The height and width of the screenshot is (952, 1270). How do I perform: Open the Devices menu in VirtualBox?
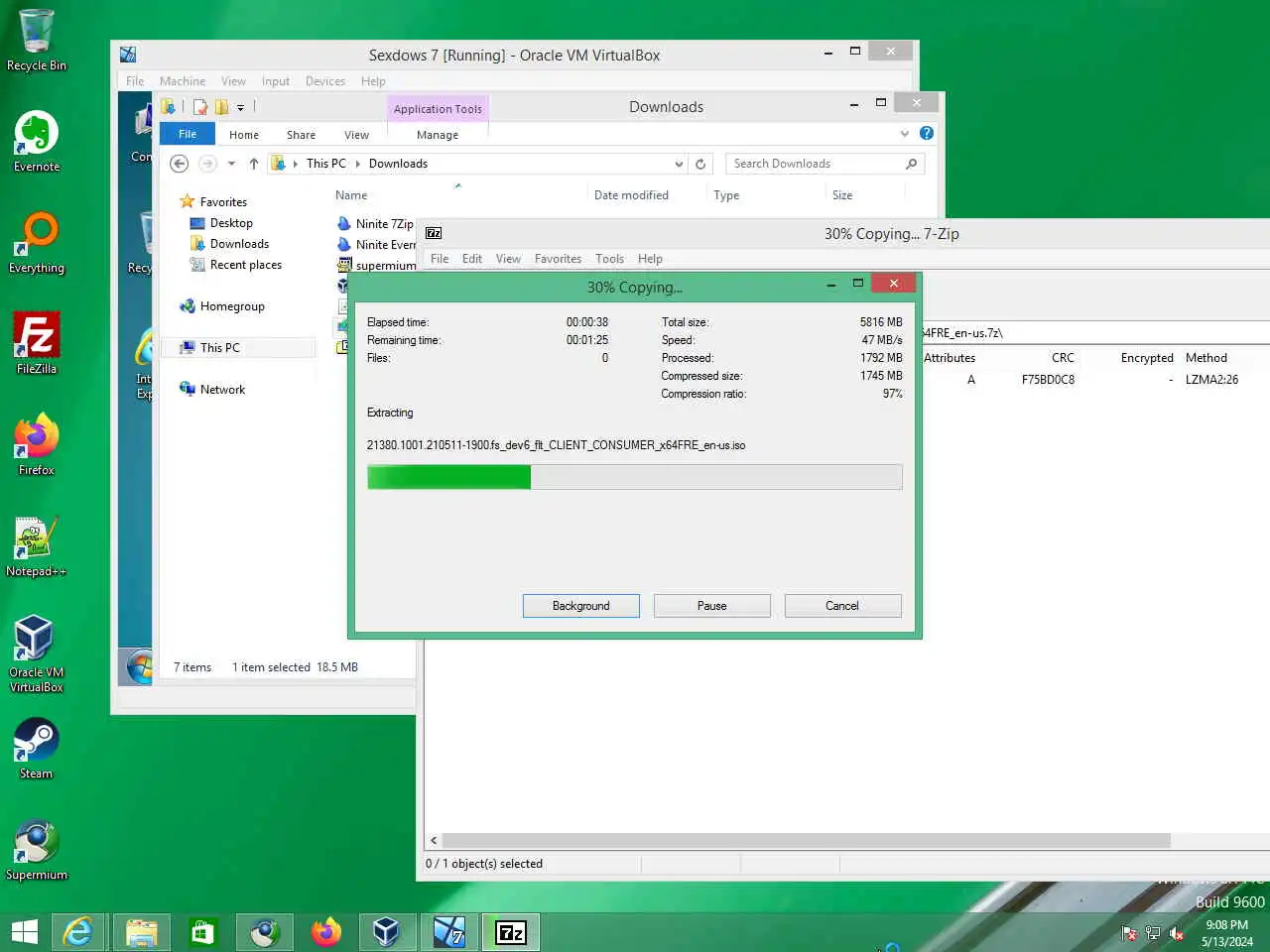coord(325,81)
